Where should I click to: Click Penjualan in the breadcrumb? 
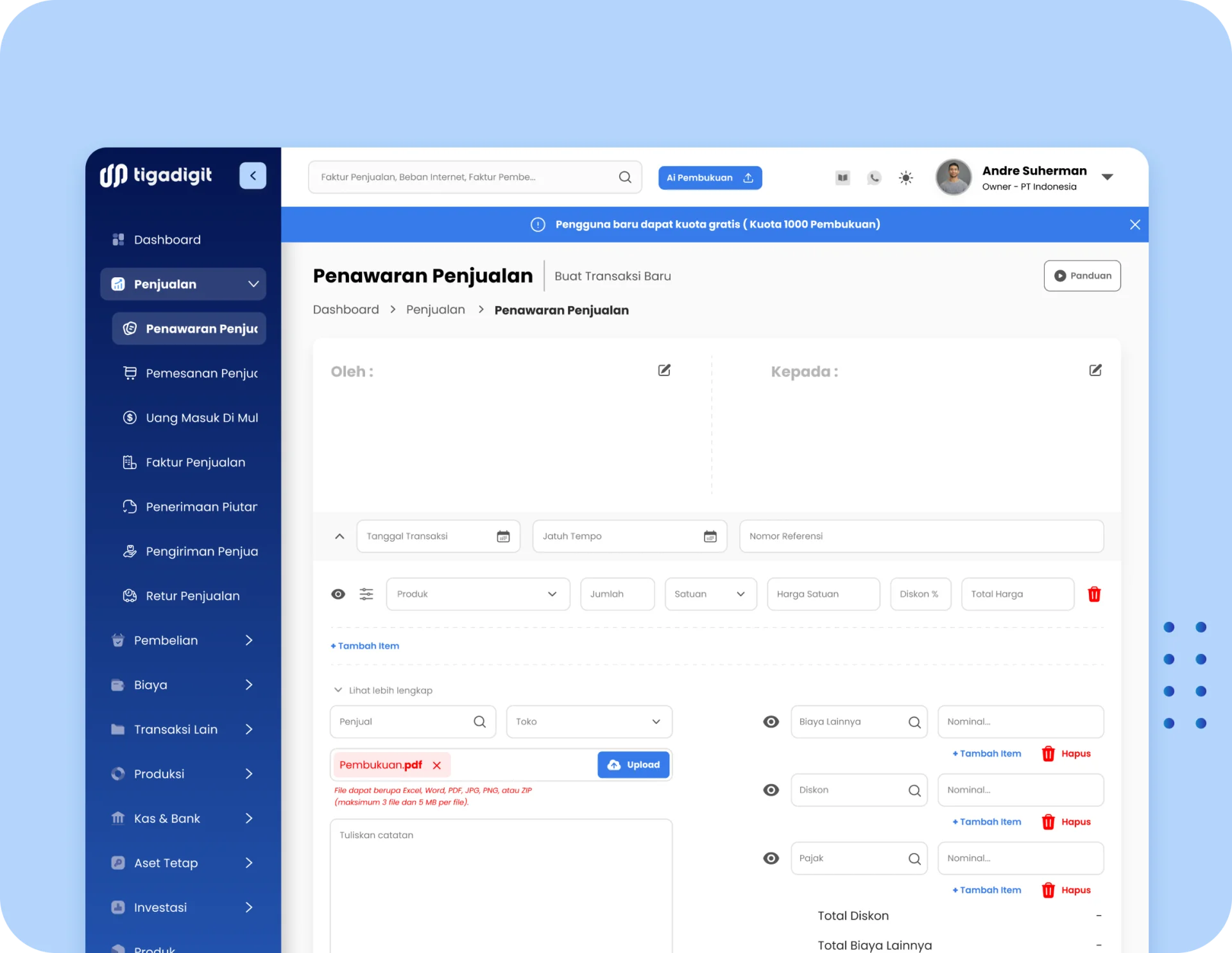coord(436,310)
